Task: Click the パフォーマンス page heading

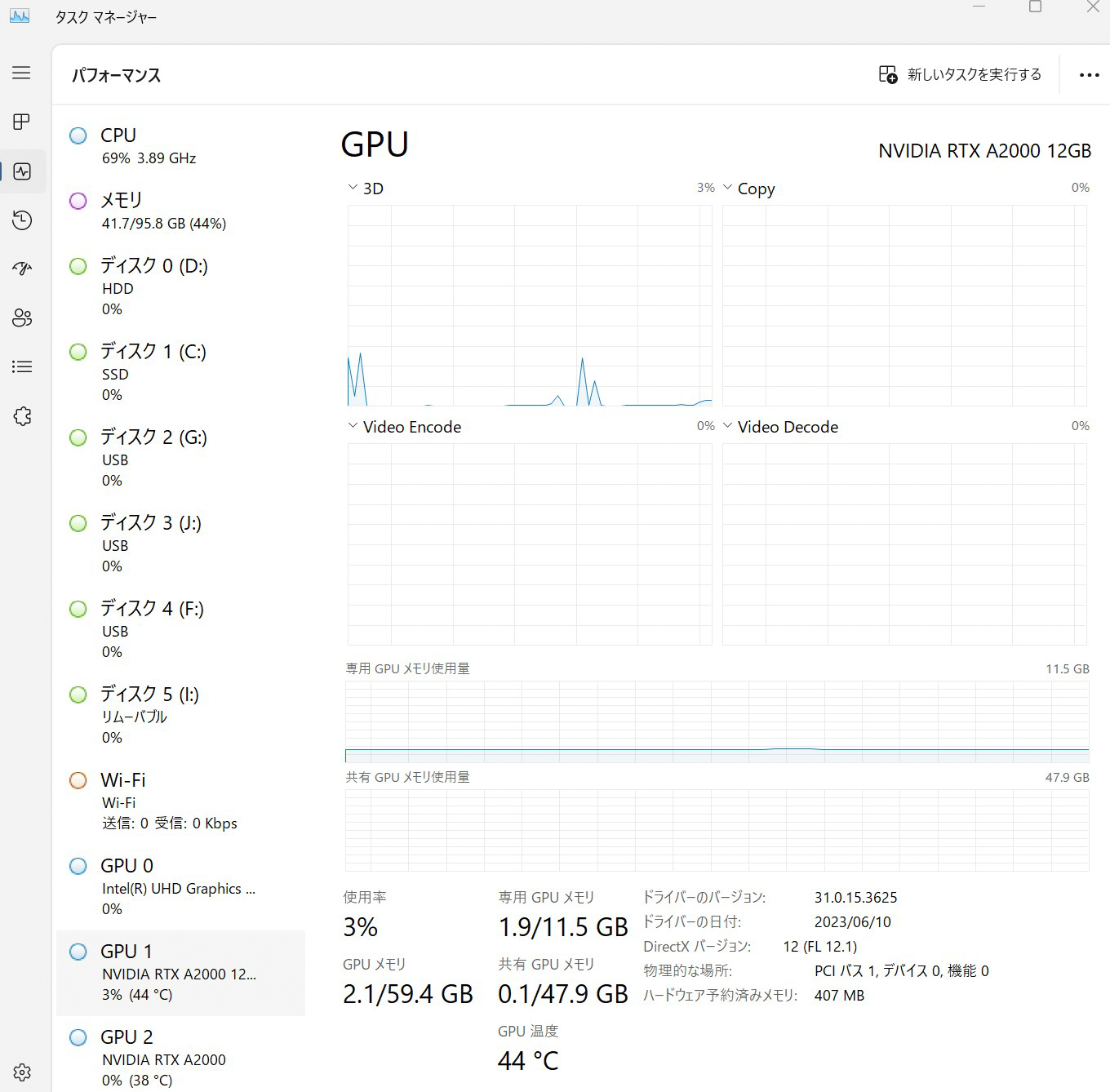Action: pyautogui.click(x=116, y=75)
